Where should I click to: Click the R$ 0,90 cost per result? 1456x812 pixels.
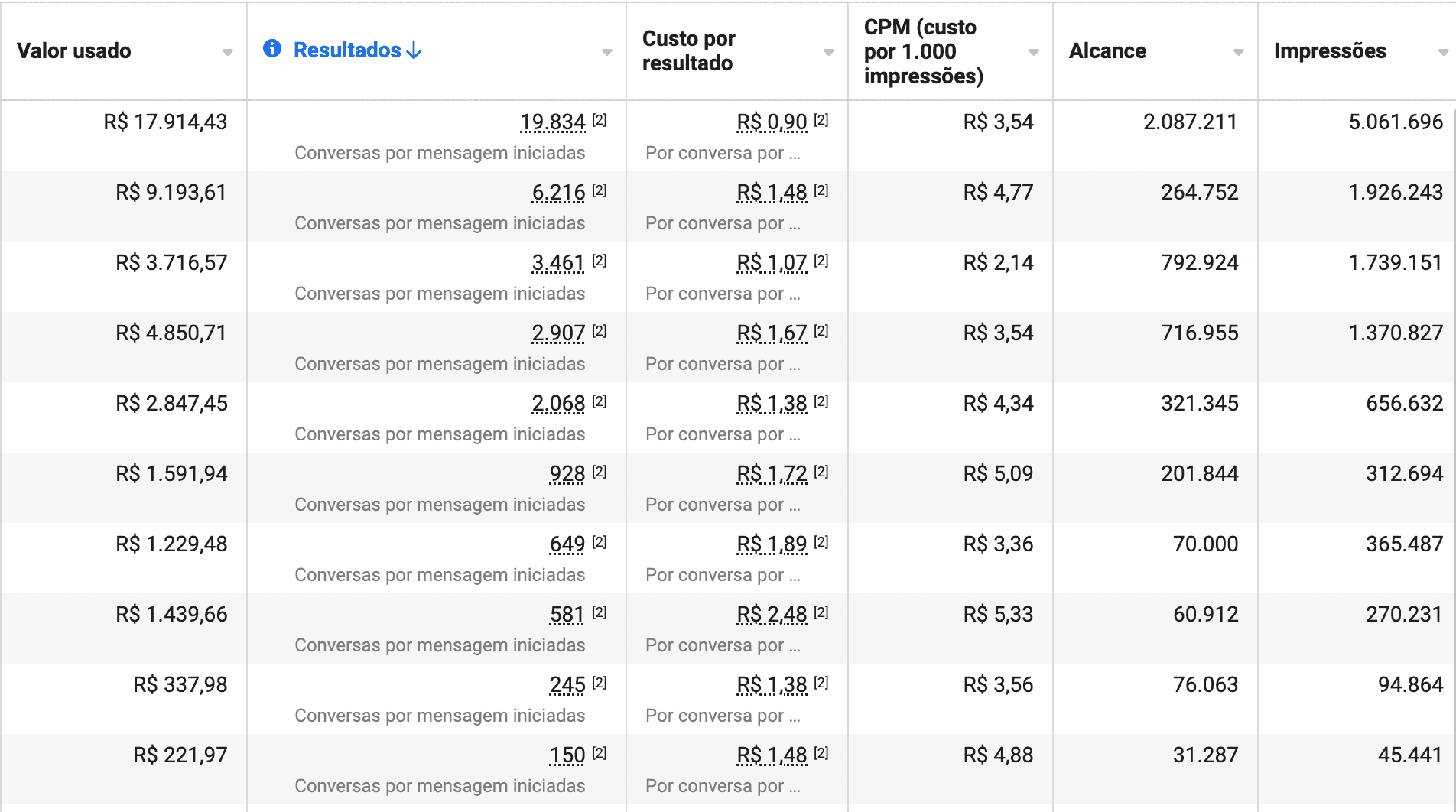(x=772, y=122)
